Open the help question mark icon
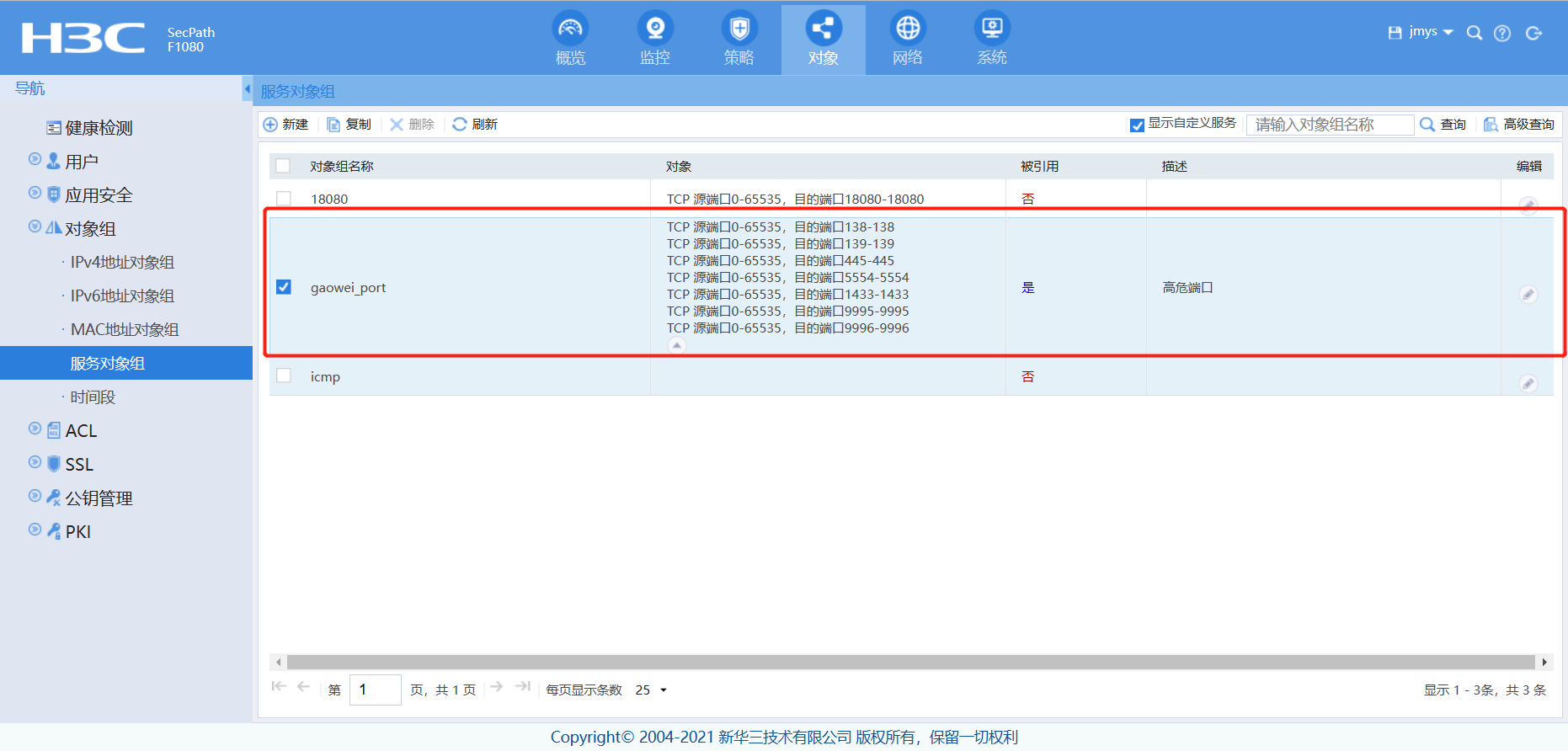The image size is (1568, 751). click(x=1502, y=33)
